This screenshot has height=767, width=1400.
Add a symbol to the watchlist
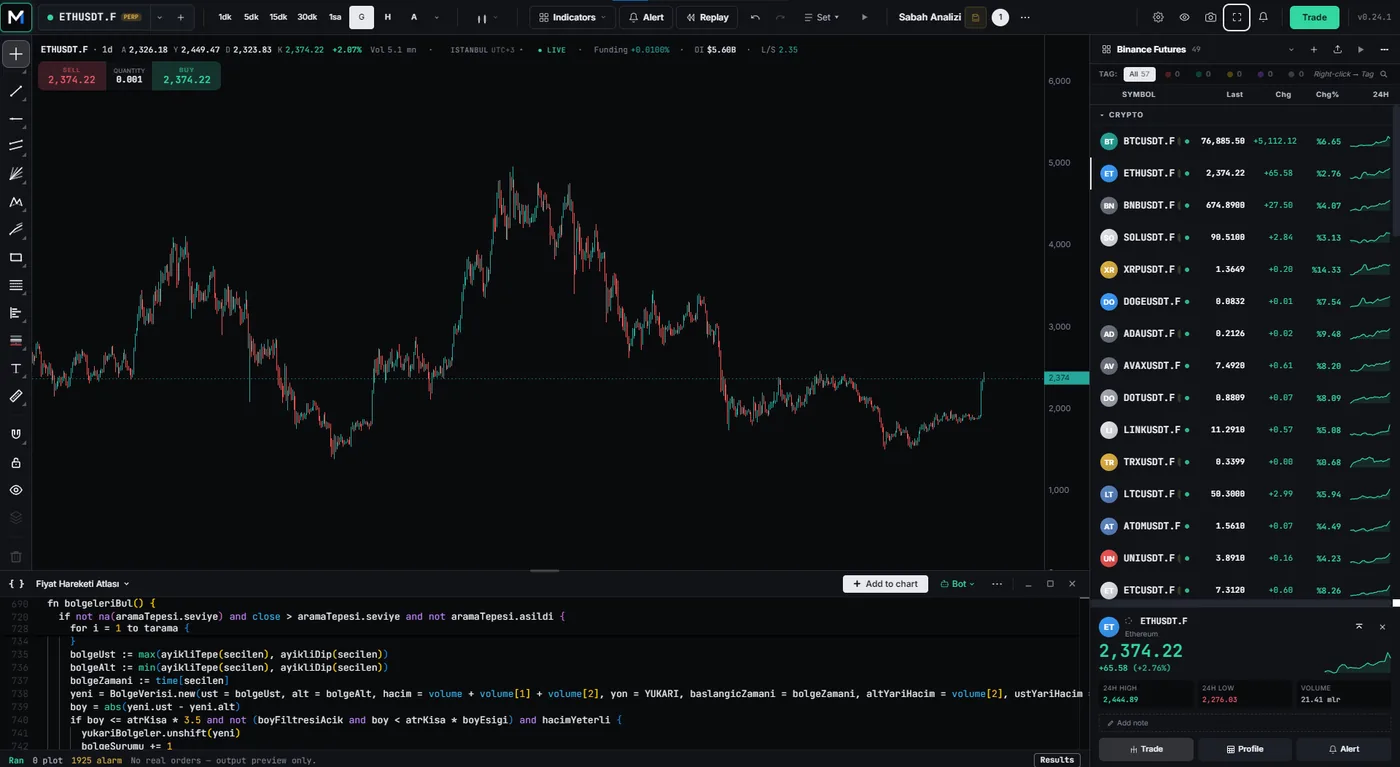pos(1315,49)
